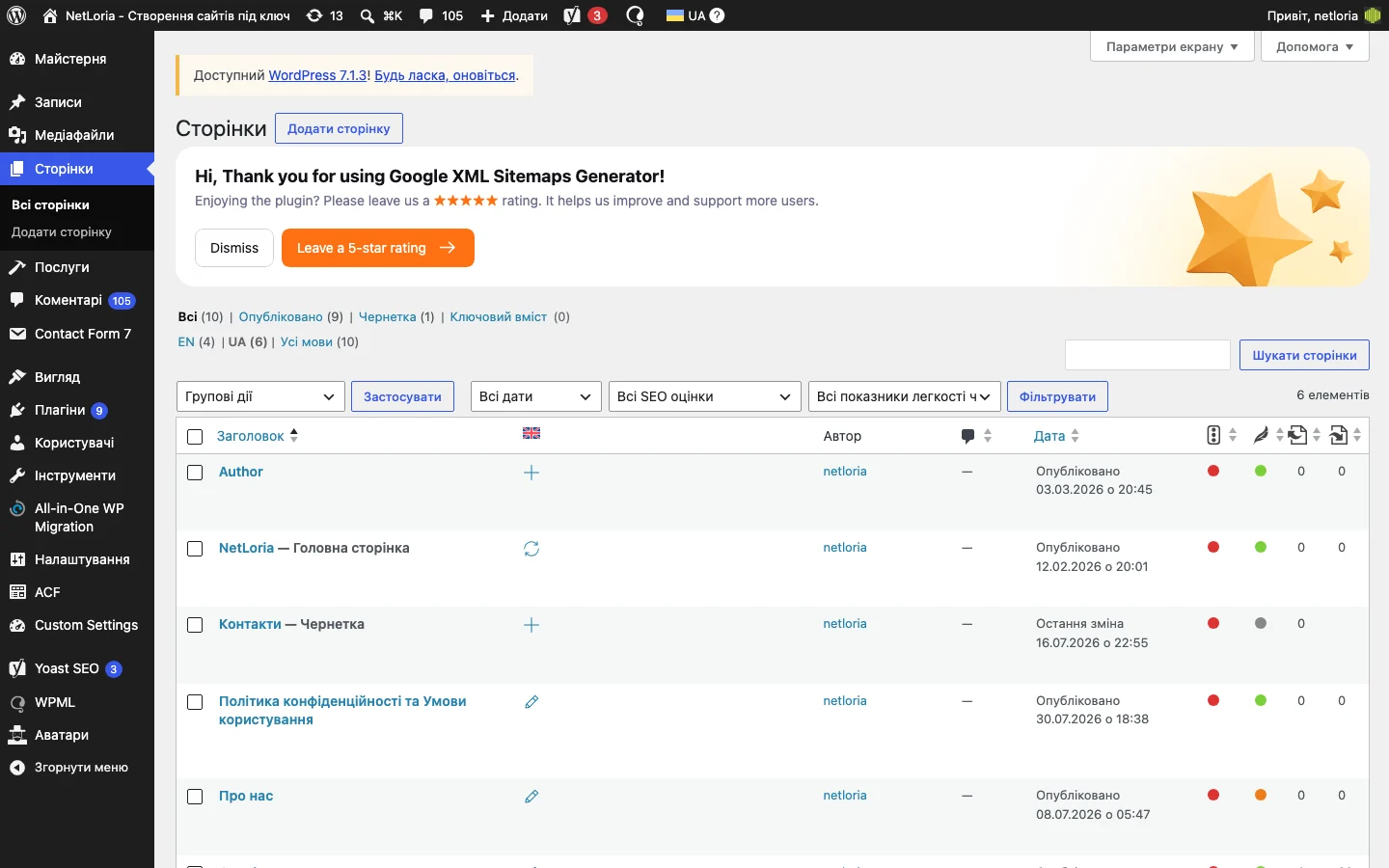Tick the Контакти draft checkbox
Viewport: 1389px width, 868px height.
(195, 625)
